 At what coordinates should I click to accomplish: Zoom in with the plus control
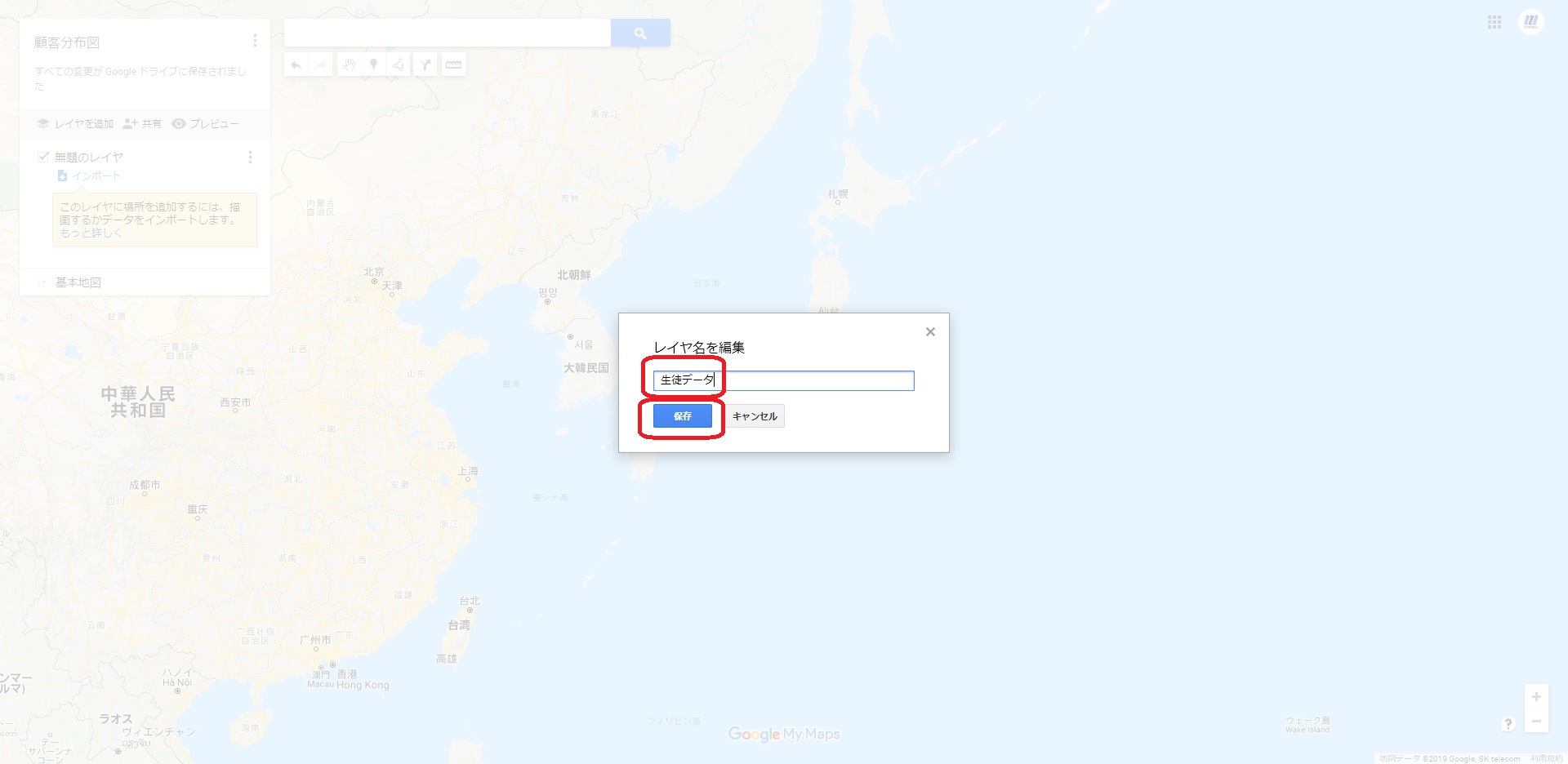1536,697
